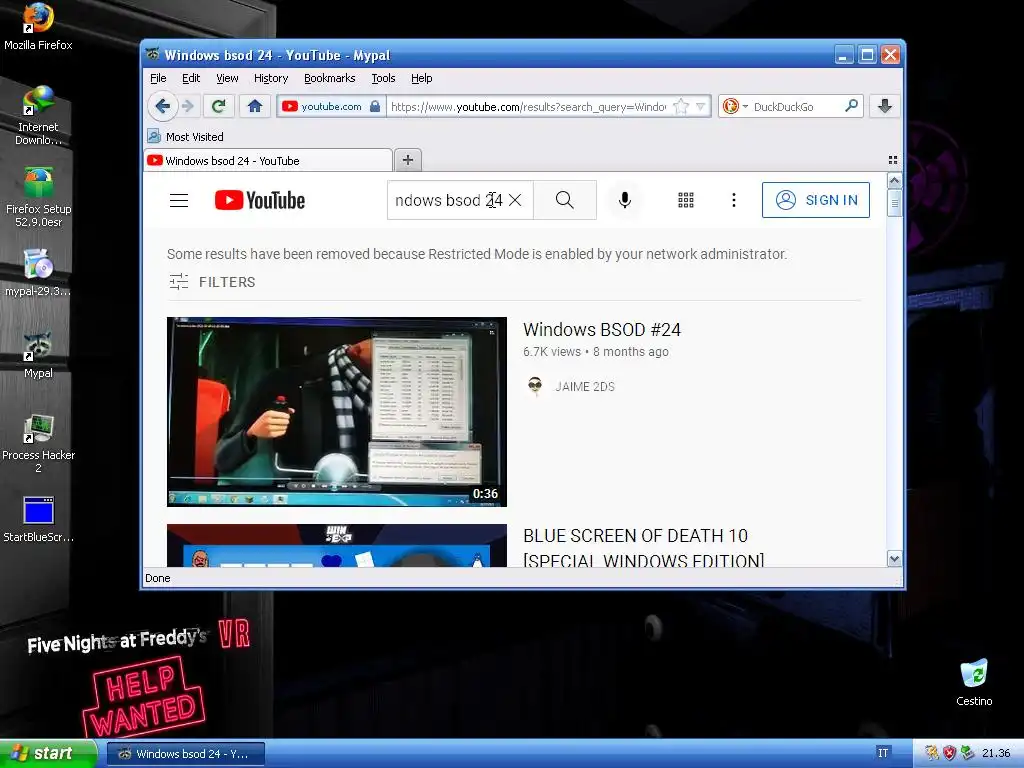Open the YouTube apps grid
Screen dimensions: 1024x768
click(686, 200)
